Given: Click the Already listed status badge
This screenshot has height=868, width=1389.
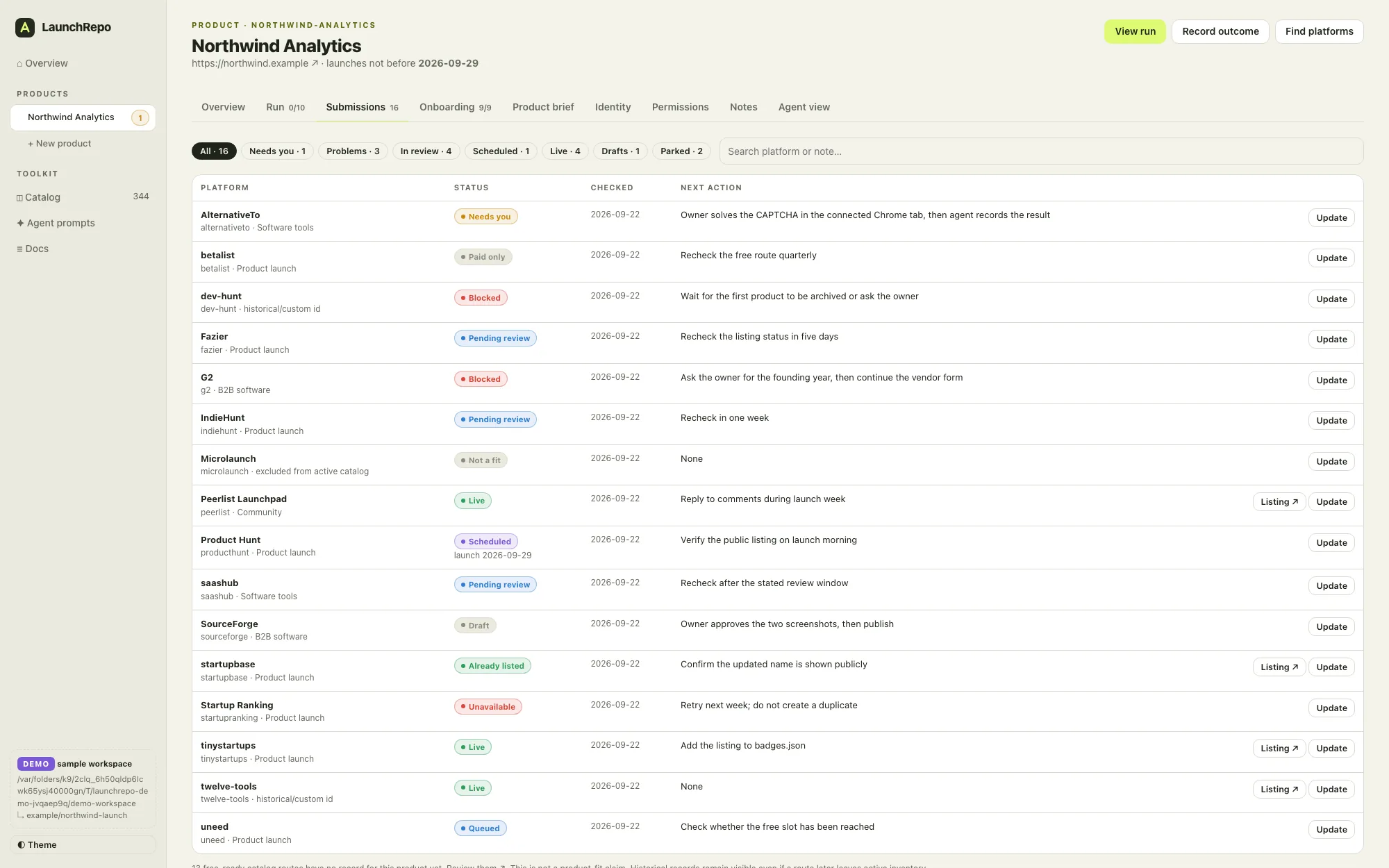Looking at the screenshot, I should [x=492, y=666].
